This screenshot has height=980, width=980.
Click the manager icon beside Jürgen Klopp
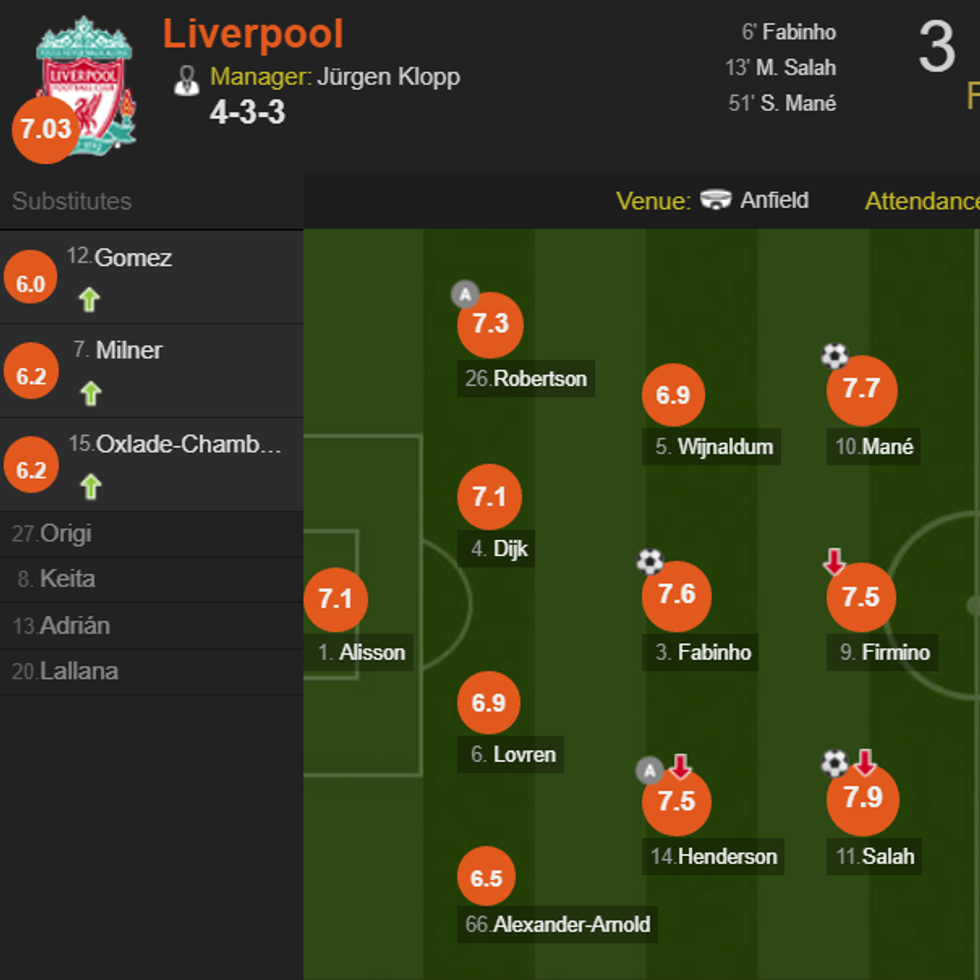tap(187, 80)
